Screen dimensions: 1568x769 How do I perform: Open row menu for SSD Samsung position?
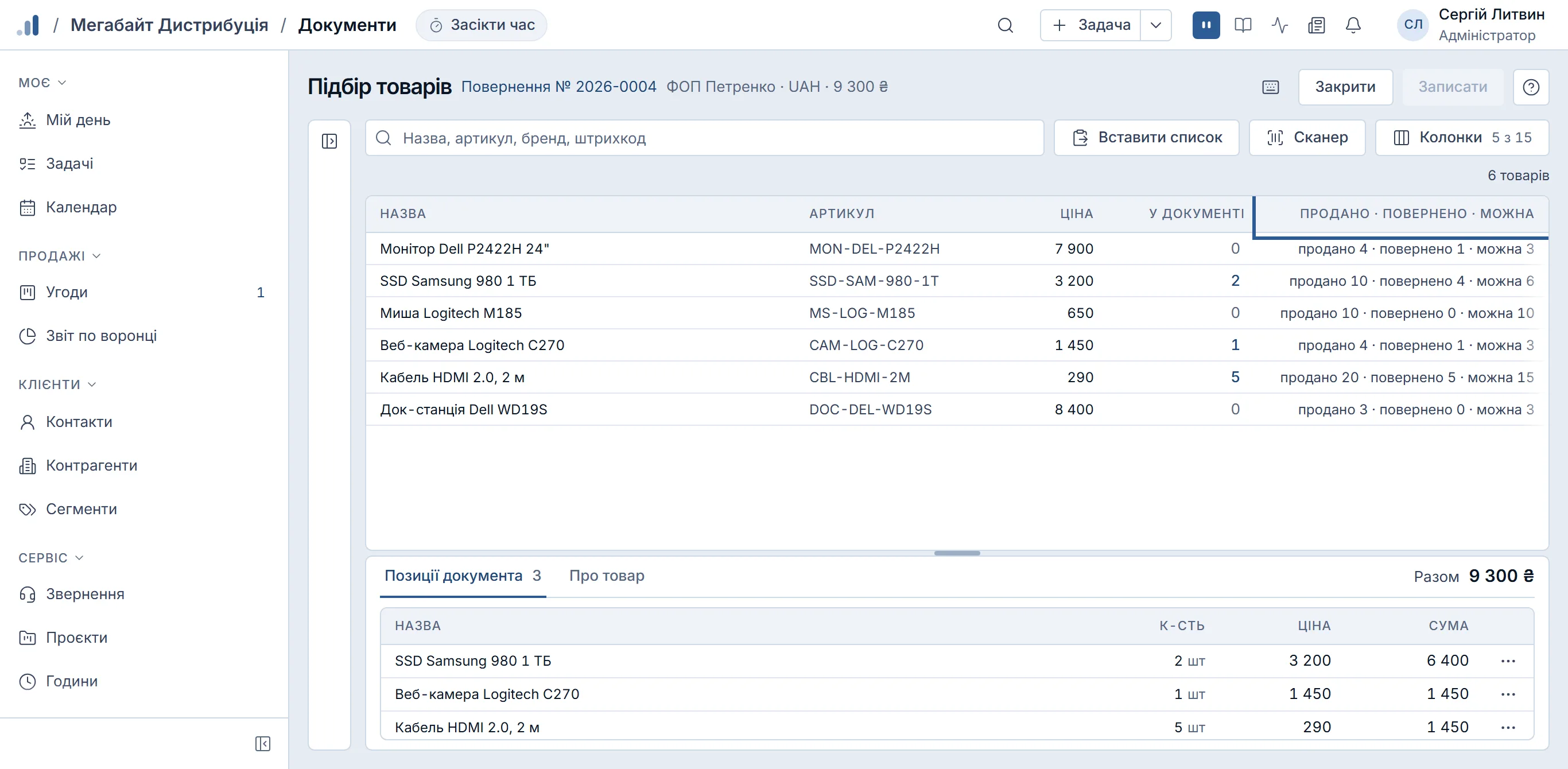click(1507, 661)
